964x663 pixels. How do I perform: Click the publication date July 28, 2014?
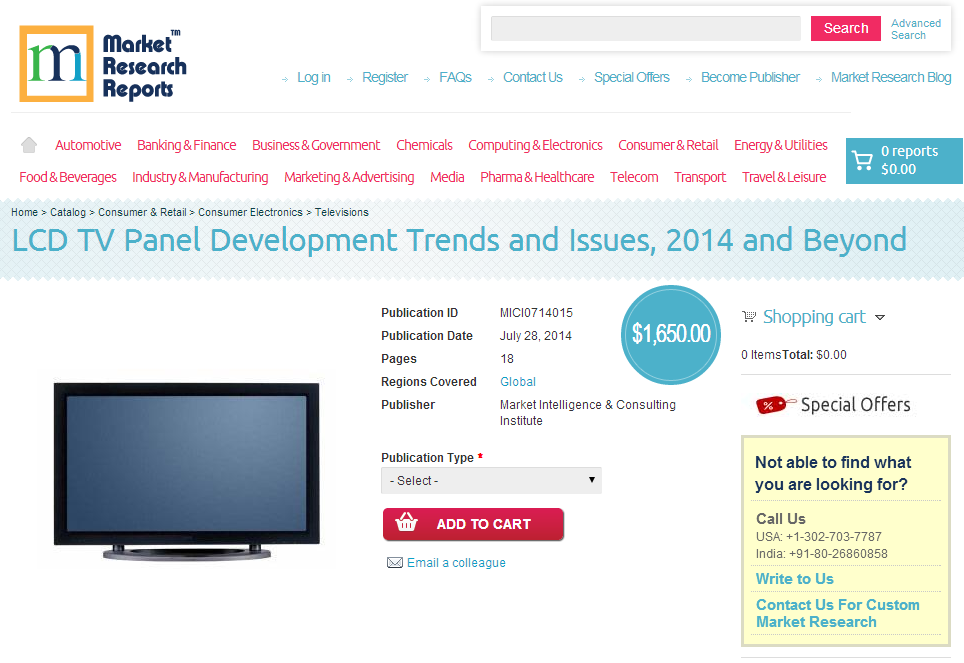[x=535, y=336]
